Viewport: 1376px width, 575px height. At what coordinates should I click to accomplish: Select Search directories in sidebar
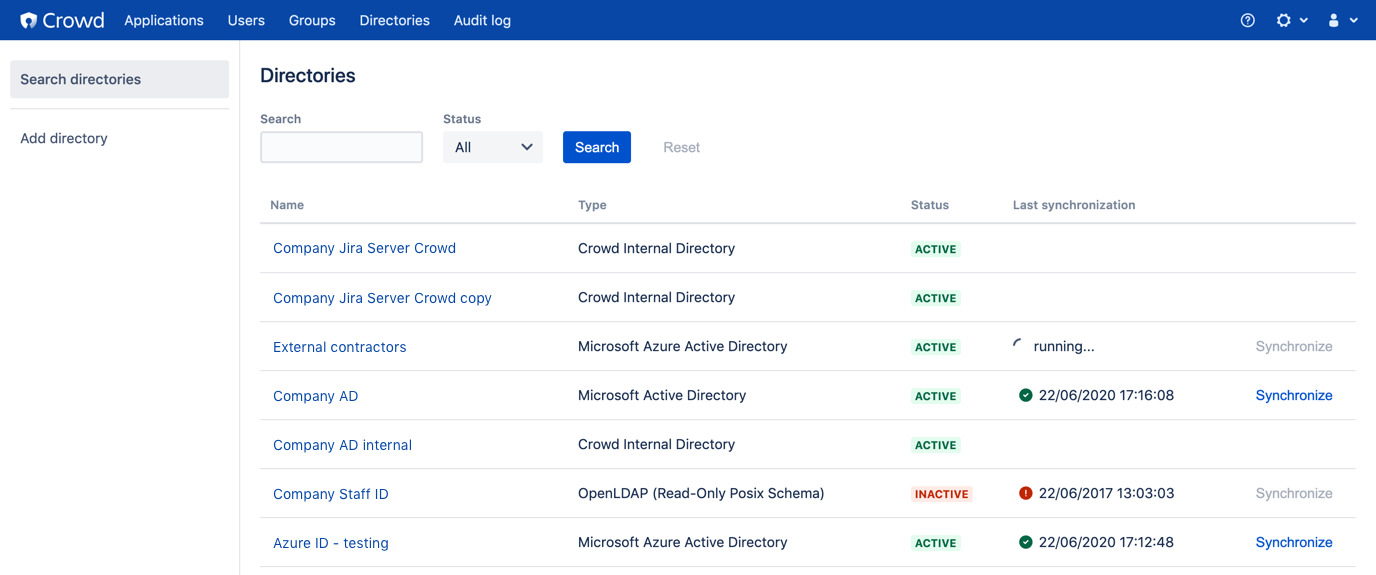click(119, 79)
